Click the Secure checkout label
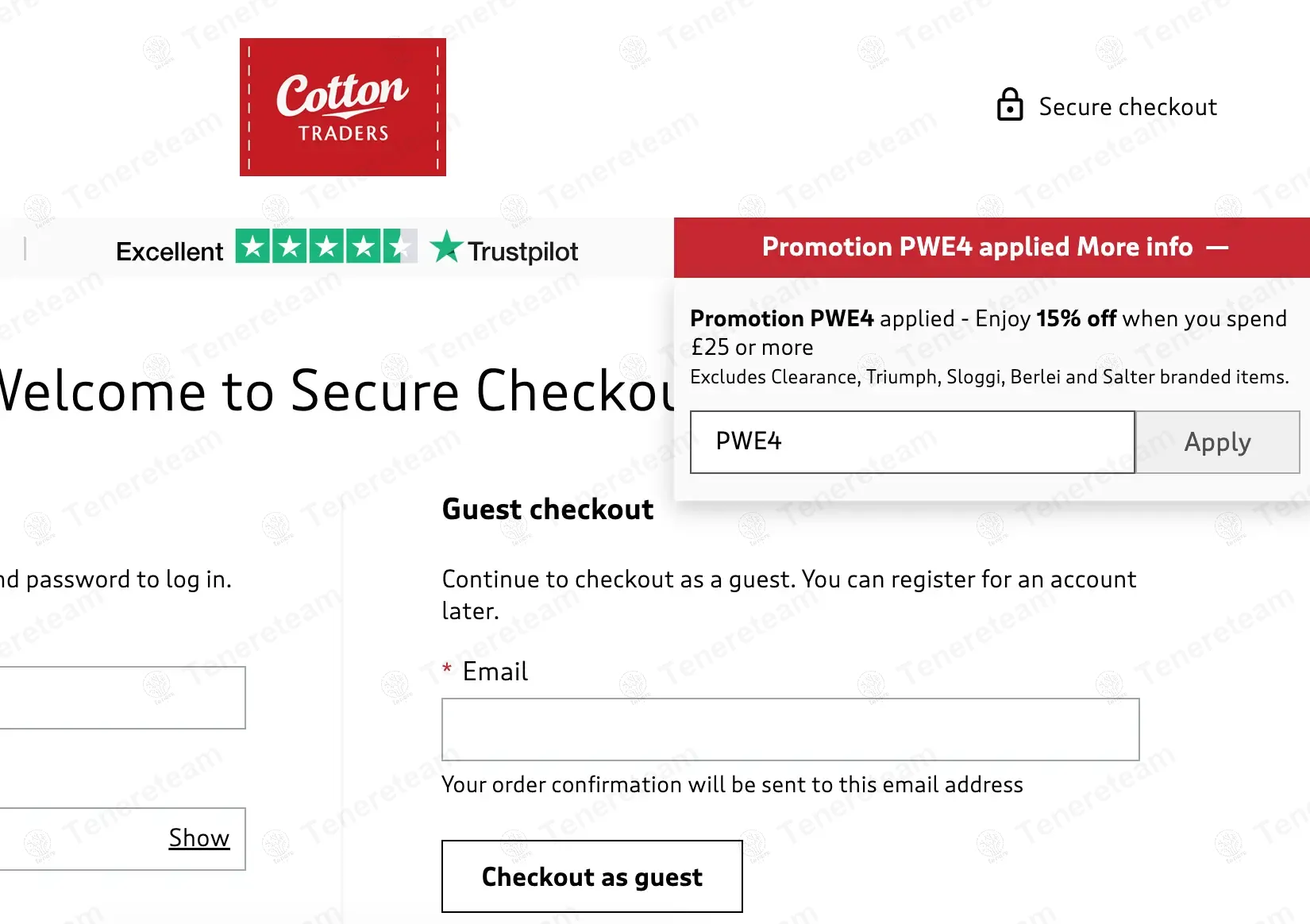This screenshot has width=1310, height=924. click(1127, 106)
